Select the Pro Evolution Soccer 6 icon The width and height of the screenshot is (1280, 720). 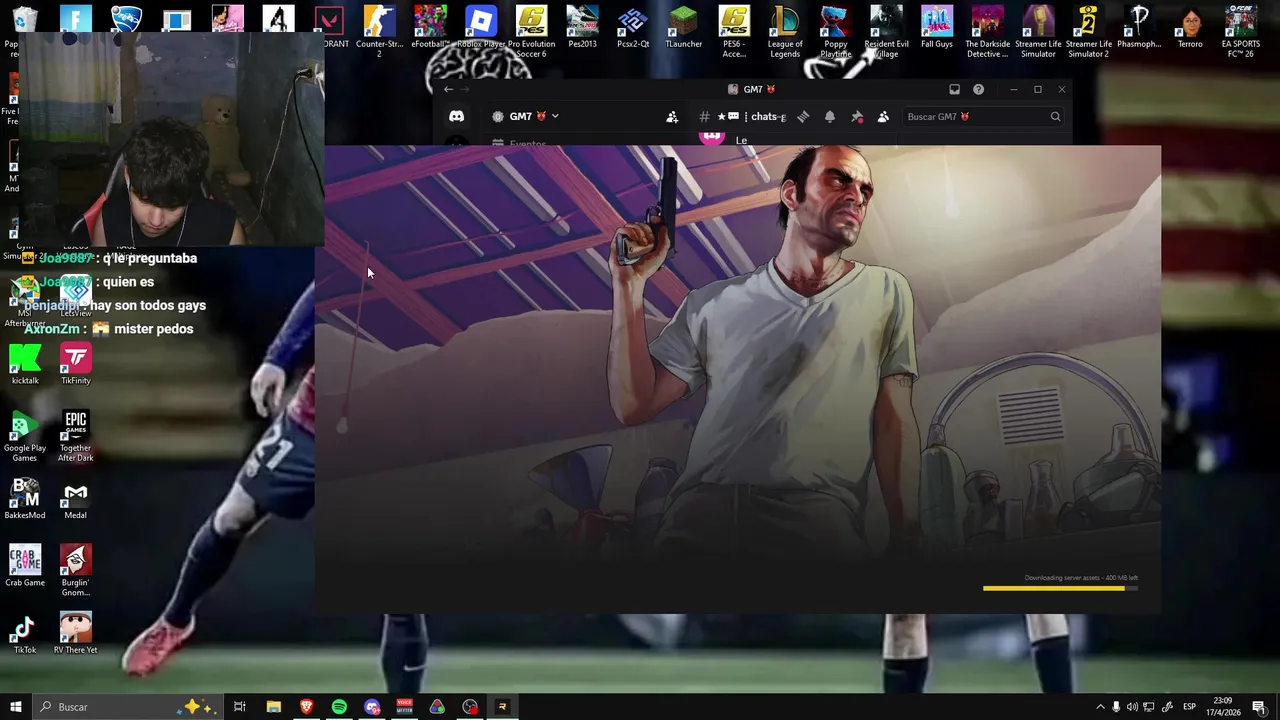coord(531,30)
